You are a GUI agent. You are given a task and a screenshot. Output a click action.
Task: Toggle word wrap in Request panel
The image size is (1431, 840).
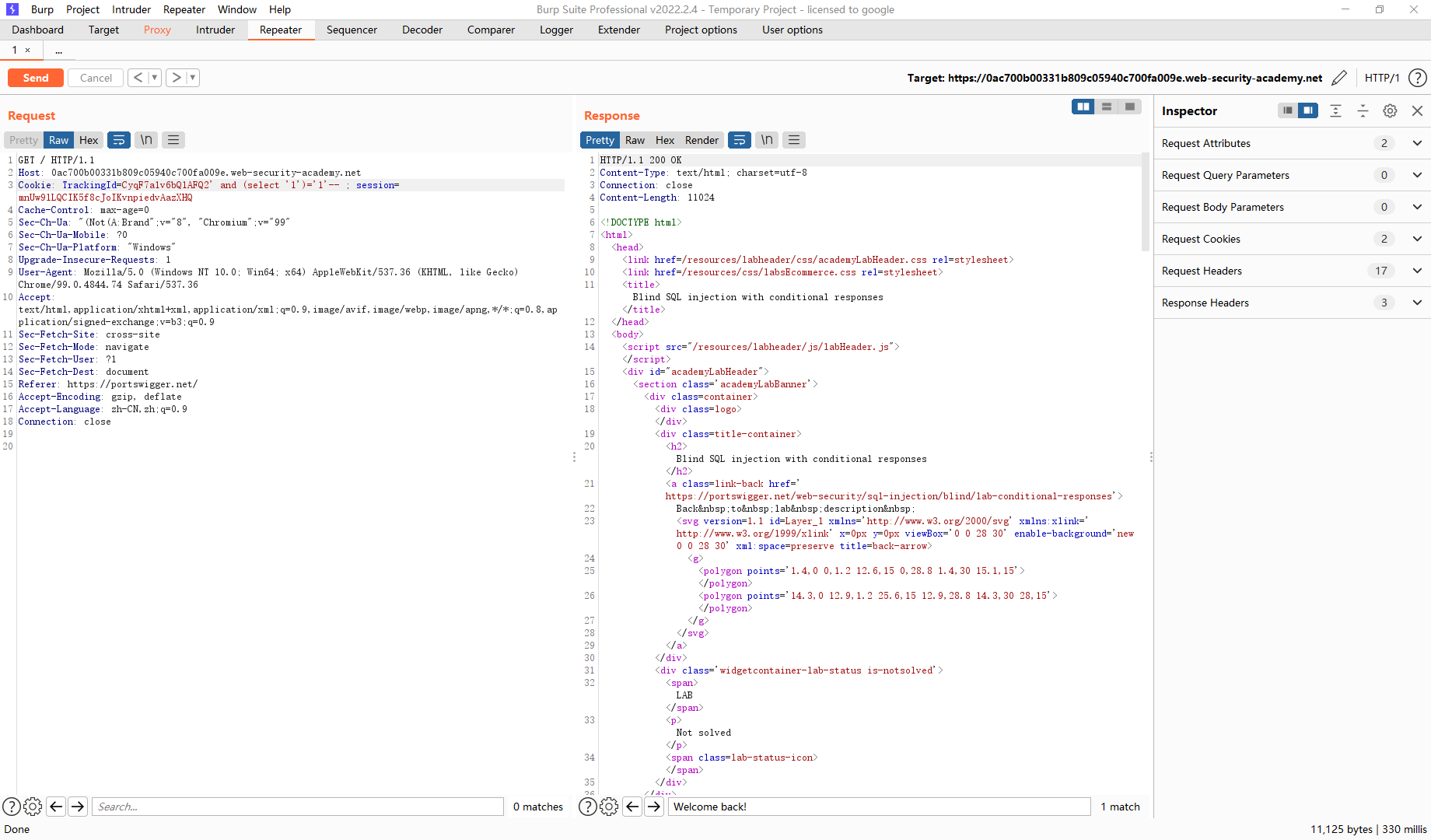pos(119,140)
